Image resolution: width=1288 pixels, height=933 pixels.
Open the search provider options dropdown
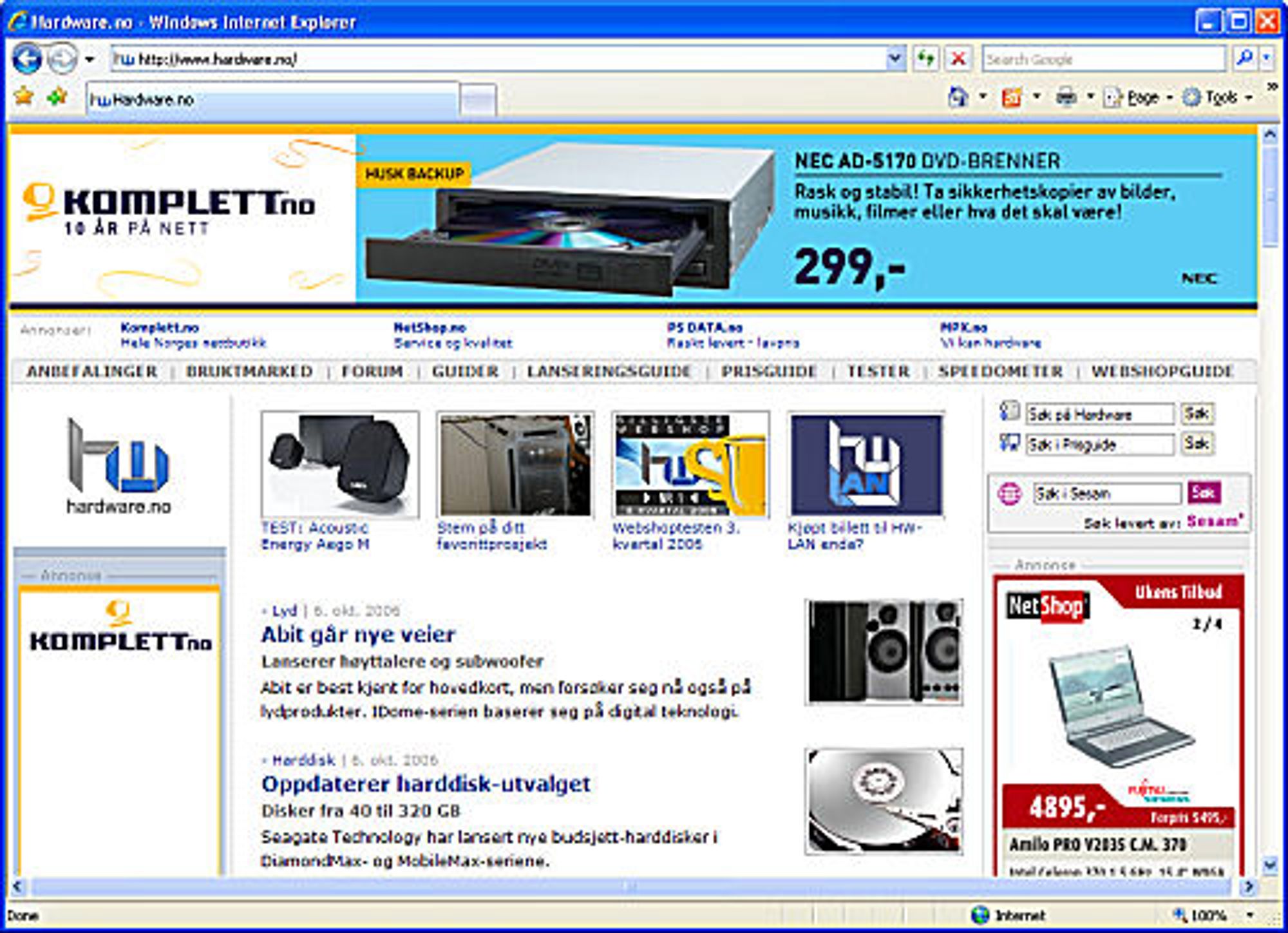coord(1266,59)
